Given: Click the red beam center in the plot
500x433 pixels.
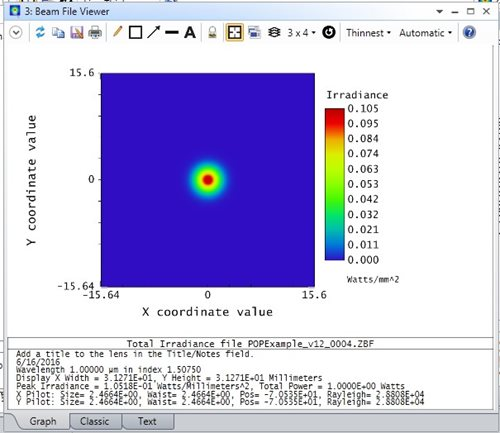Looking at the screenshot, I should 208,180.
